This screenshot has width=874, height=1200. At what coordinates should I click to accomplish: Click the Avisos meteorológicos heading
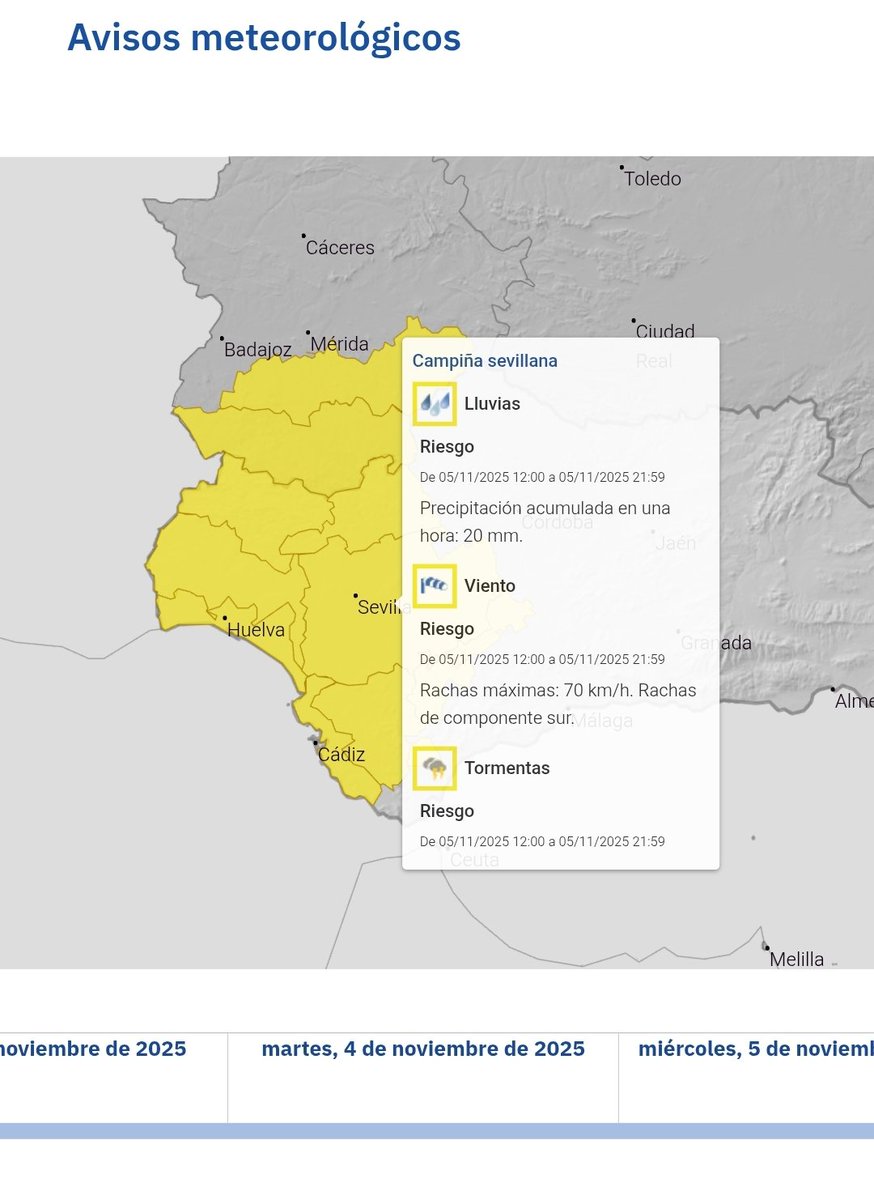pyautogui.click(x=264, y=37)
